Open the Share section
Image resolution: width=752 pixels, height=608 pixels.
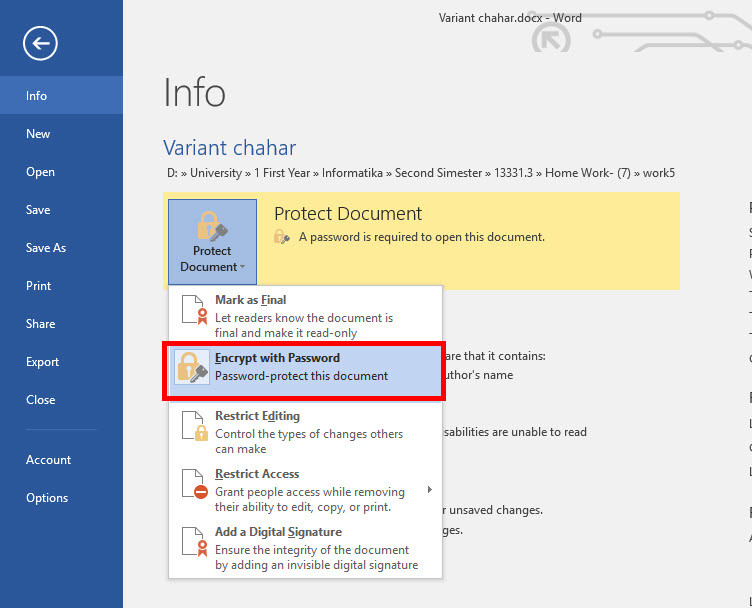(61, 324)
